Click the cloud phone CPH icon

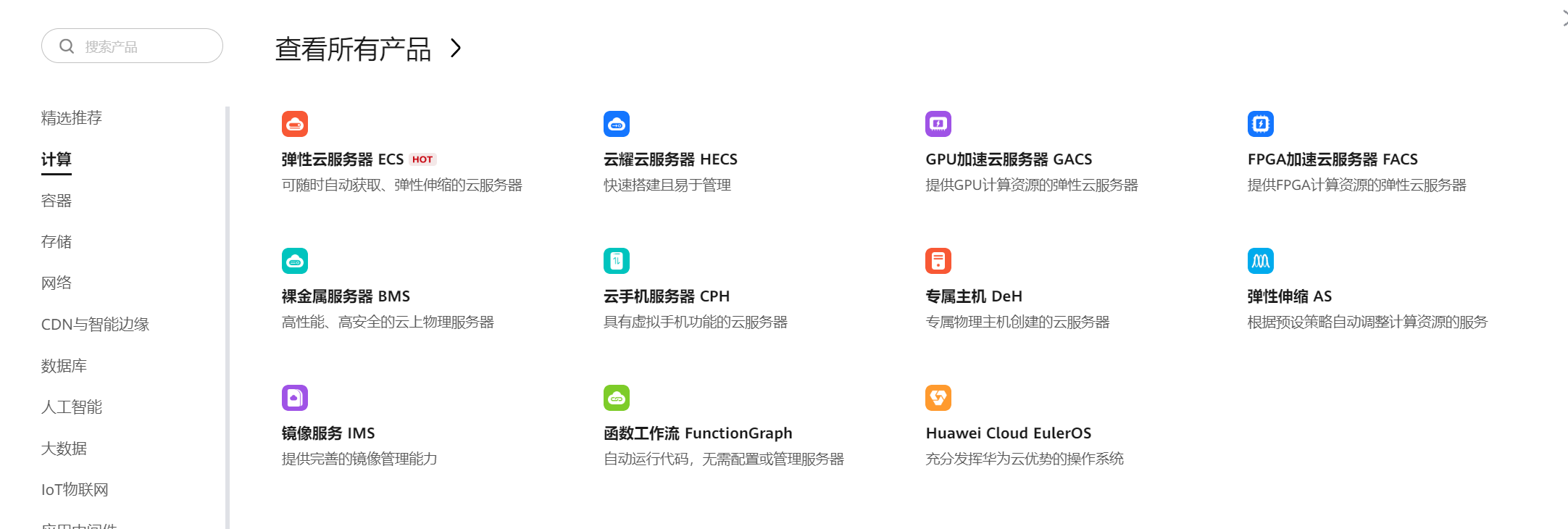tap(617, 261)
